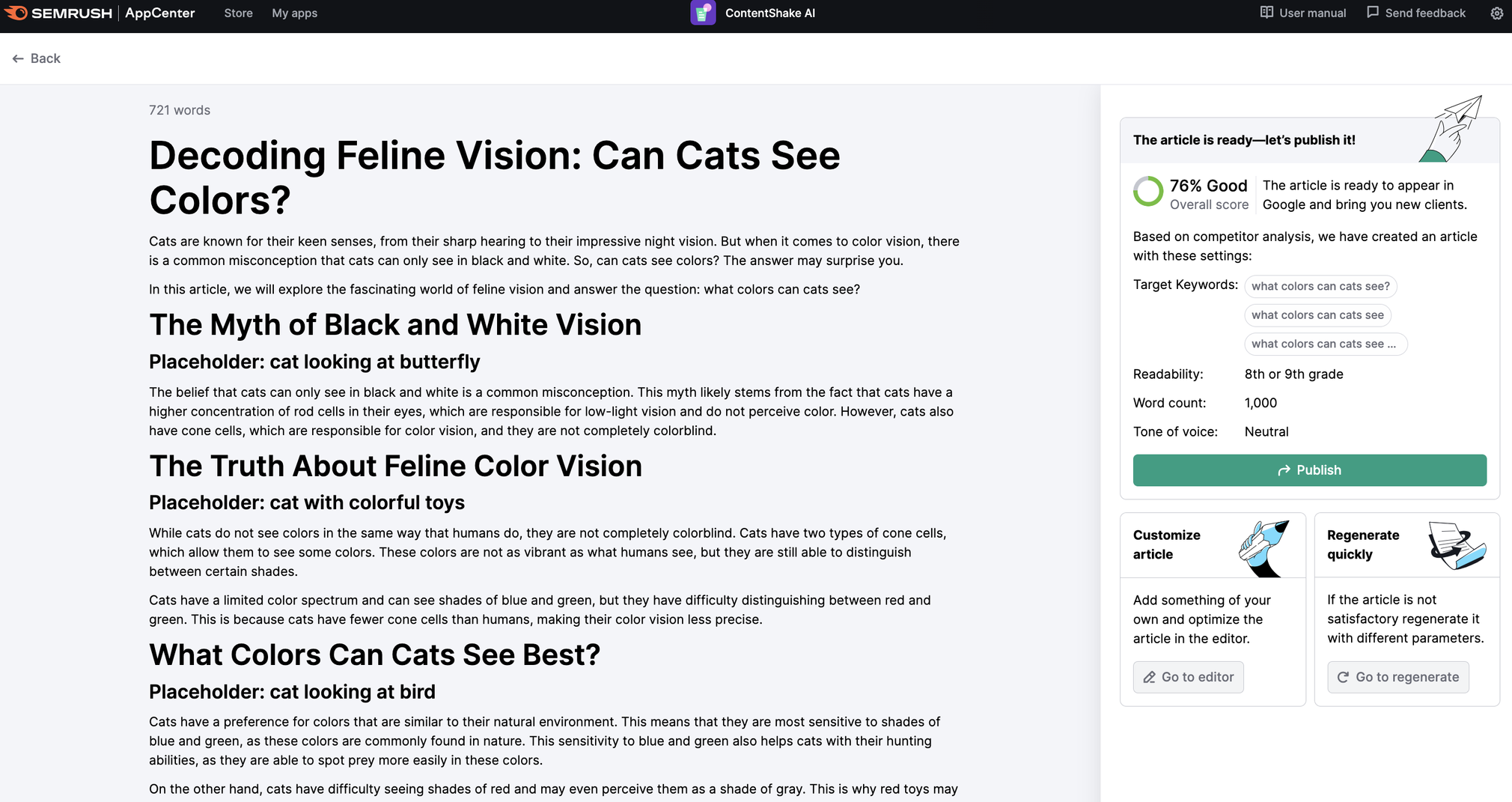This screenshot has width=1512, height=802.
Task: Click the 76% overall score ring
Action: tap(1147, 192)
